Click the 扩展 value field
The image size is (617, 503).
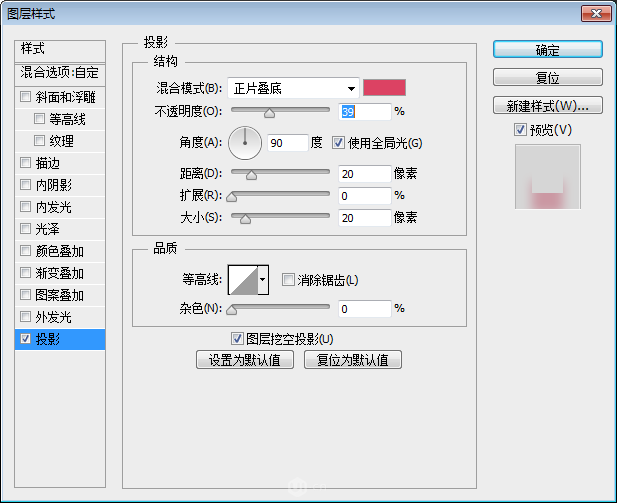click(365, 196)
